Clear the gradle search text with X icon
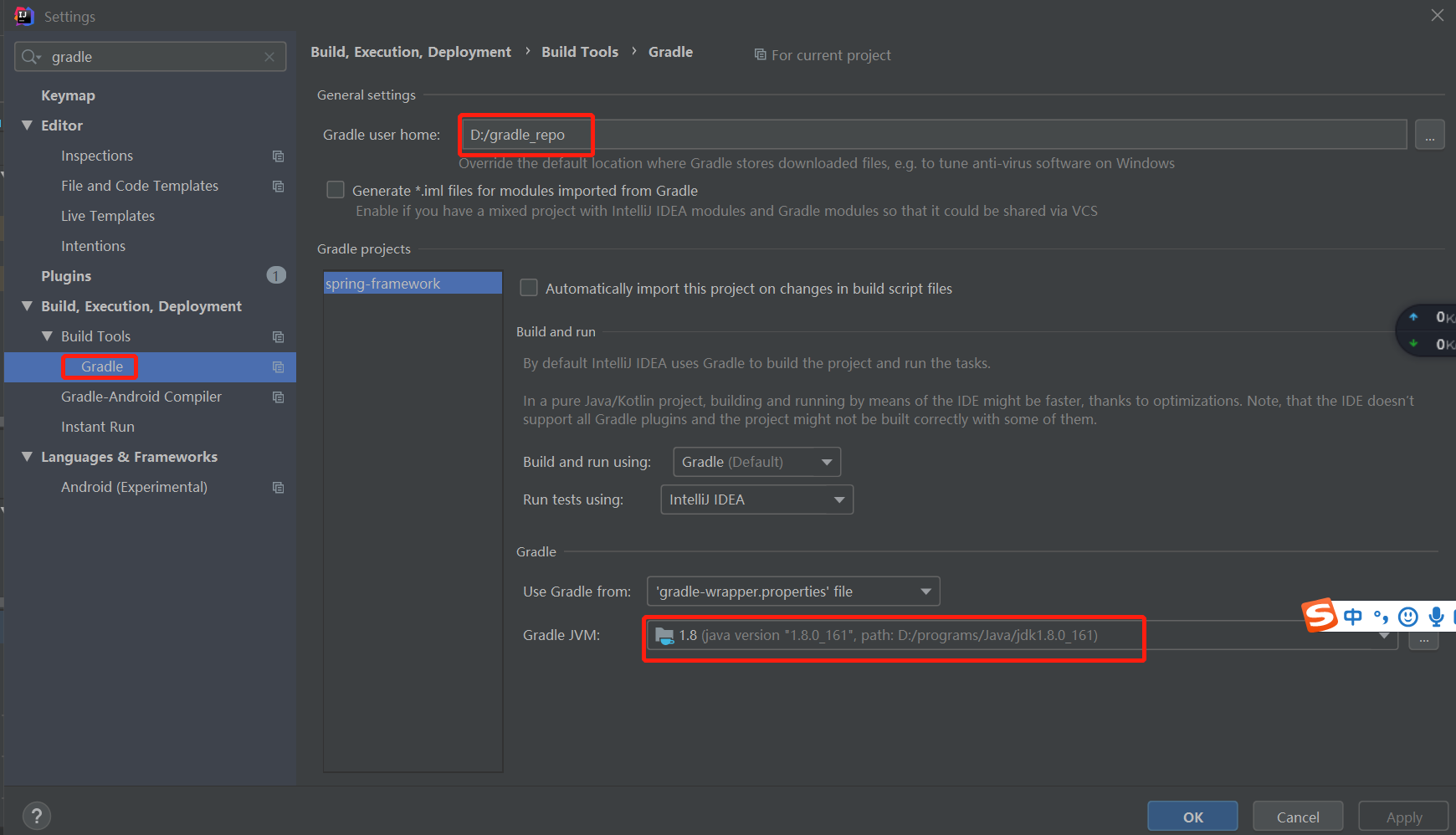 pos(269,57)
